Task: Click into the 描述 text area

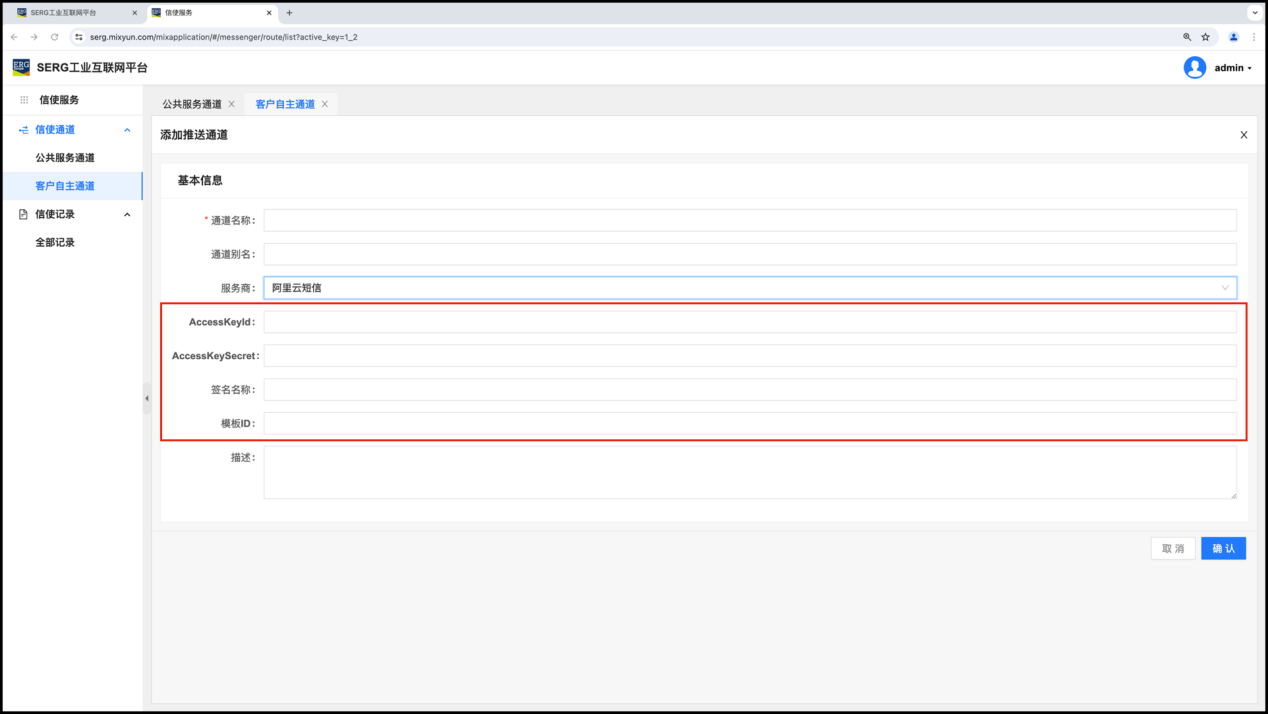Action: pyautogui.click(x=749, y=472)
